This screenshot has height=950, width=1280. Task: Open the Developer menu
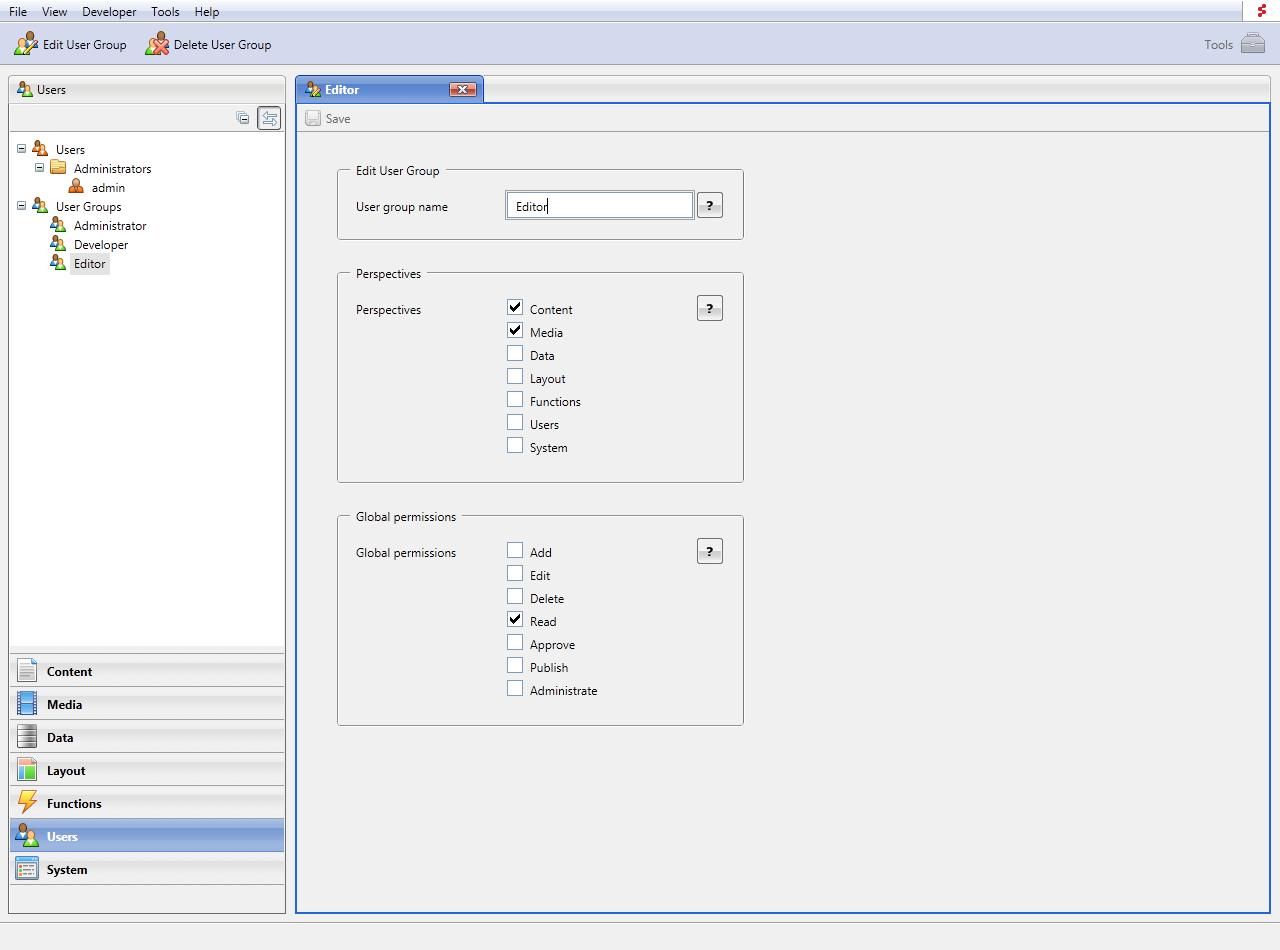click(109, 12)
